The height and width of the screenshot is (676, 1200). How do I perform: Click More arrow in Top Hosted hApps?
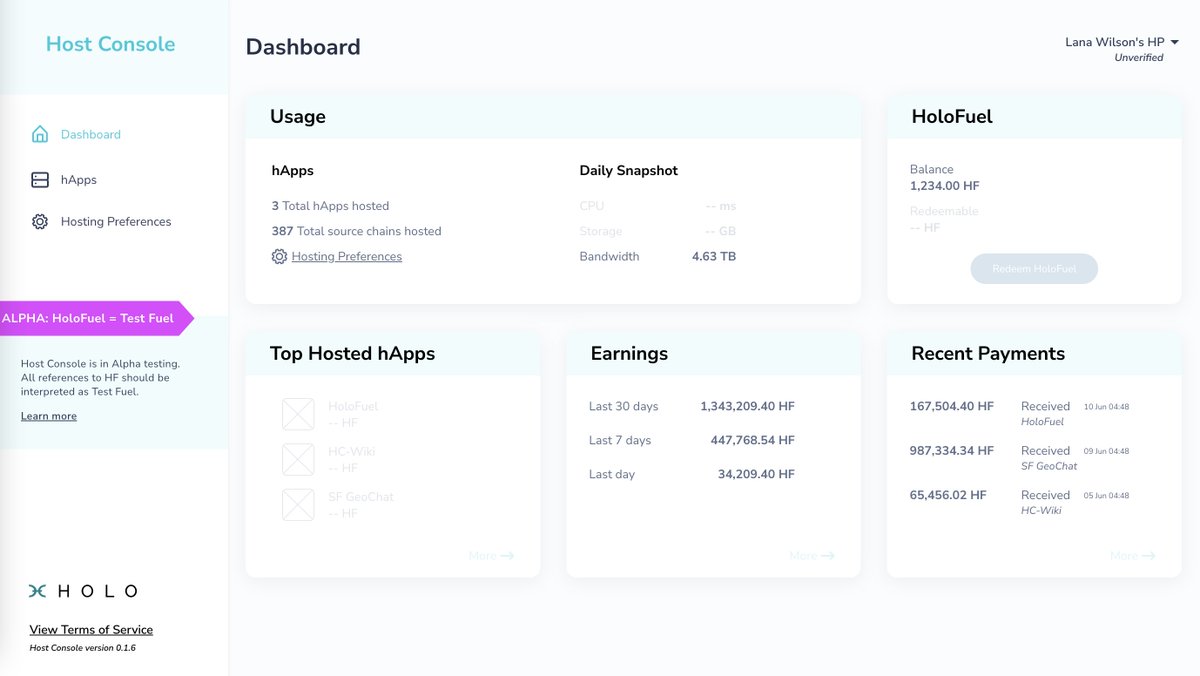click(x=491, y=556)
